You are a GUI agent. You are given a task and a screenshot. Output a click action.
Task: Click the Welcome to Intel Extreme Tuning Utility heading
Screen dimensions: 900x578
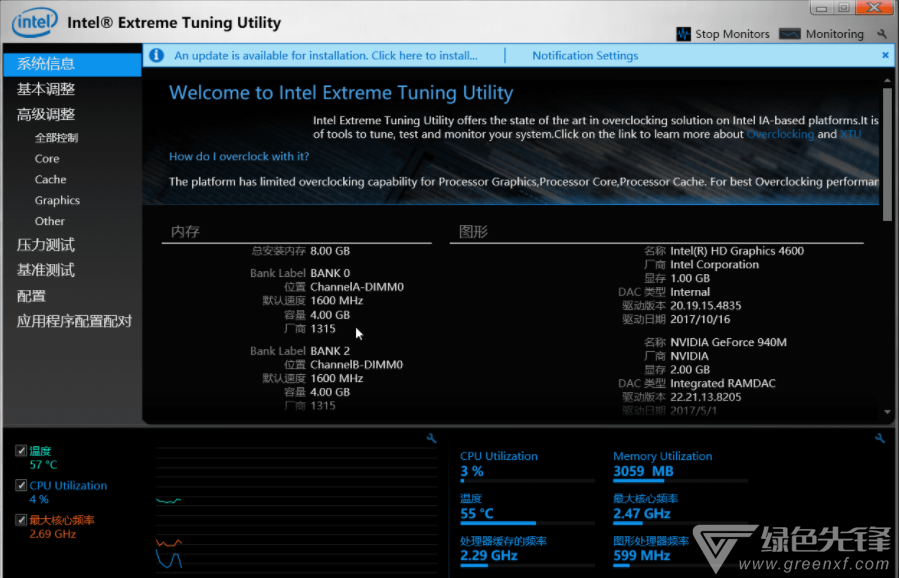[x=341, y=93]
